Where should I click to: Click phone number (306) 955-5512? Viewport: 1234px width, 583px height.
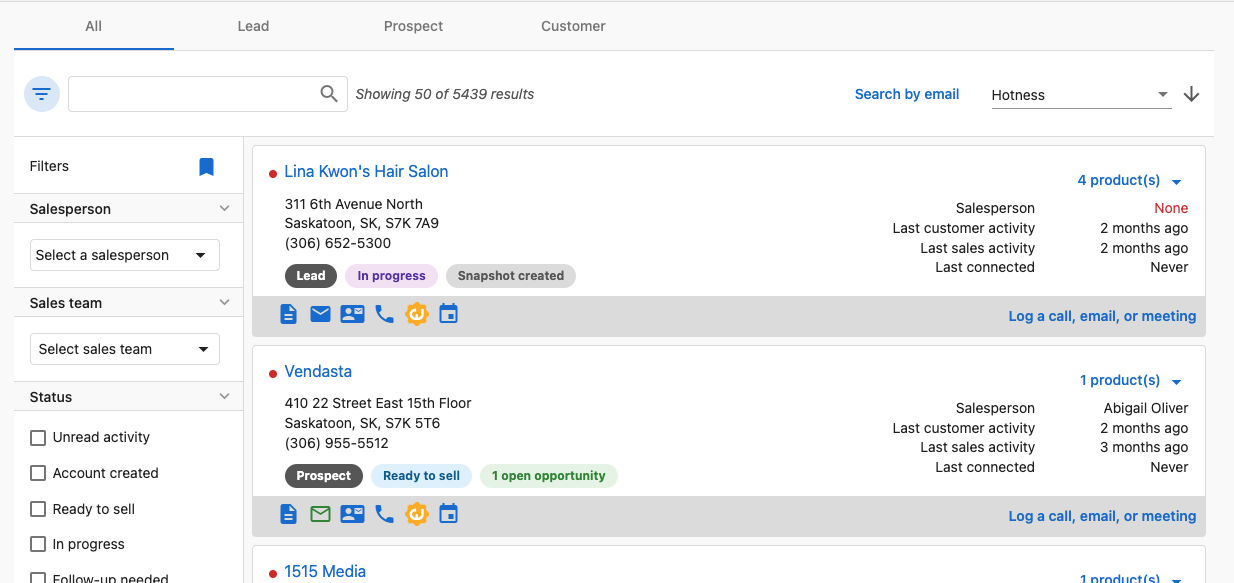coord(337,443)
